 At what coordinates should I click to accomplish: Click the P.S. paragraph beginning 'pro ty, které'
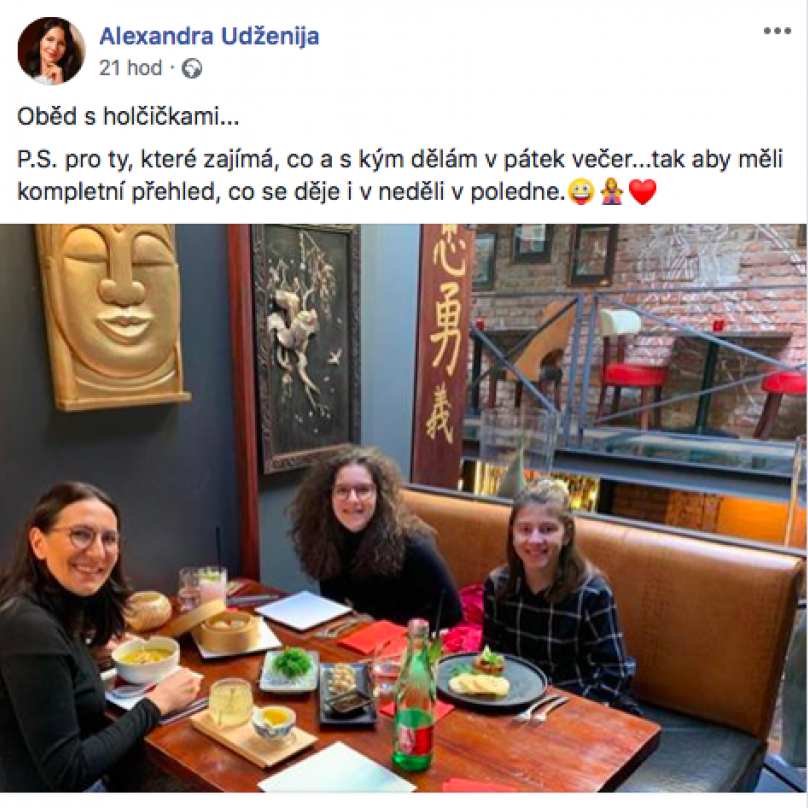[x=400, y=175]
